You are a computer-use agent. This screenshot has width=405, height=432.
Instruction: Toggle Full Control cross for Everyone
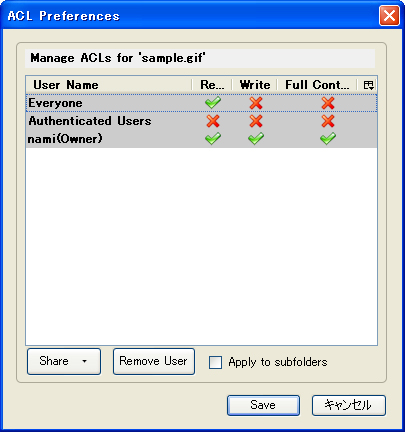(328, 103)
